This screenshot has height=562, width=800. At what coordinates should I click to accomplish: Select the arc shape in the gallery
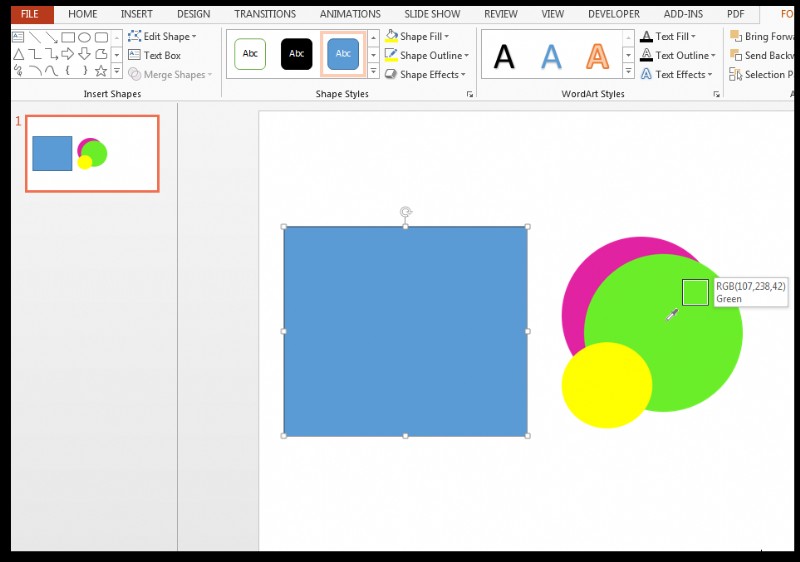tap(35, 70)
